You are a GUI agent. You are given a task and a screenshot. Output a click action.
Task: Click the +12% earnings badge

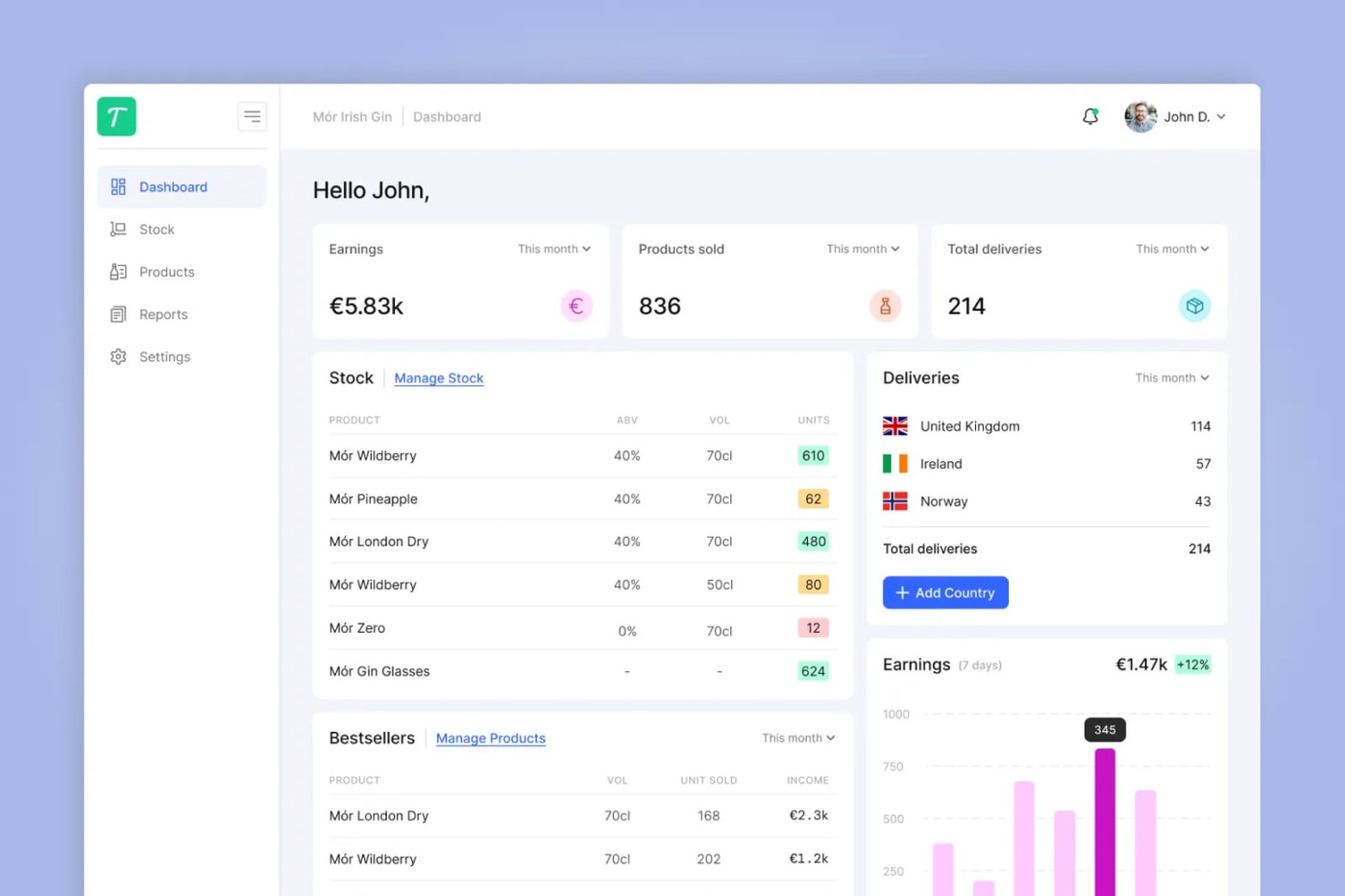point(1193,665)
